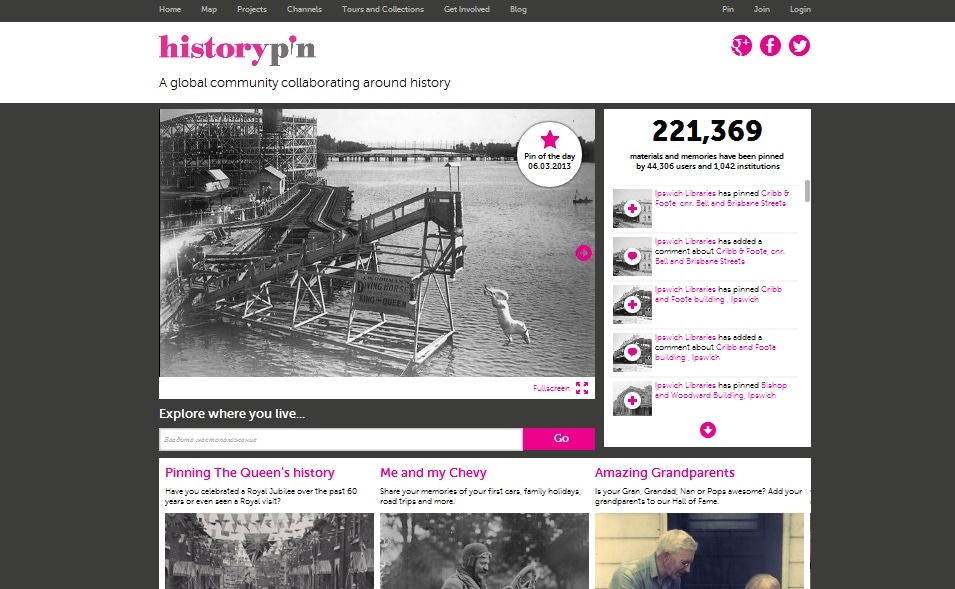
Task: Click the Amazing Grandparents heading
Action: tap(664, 473)
